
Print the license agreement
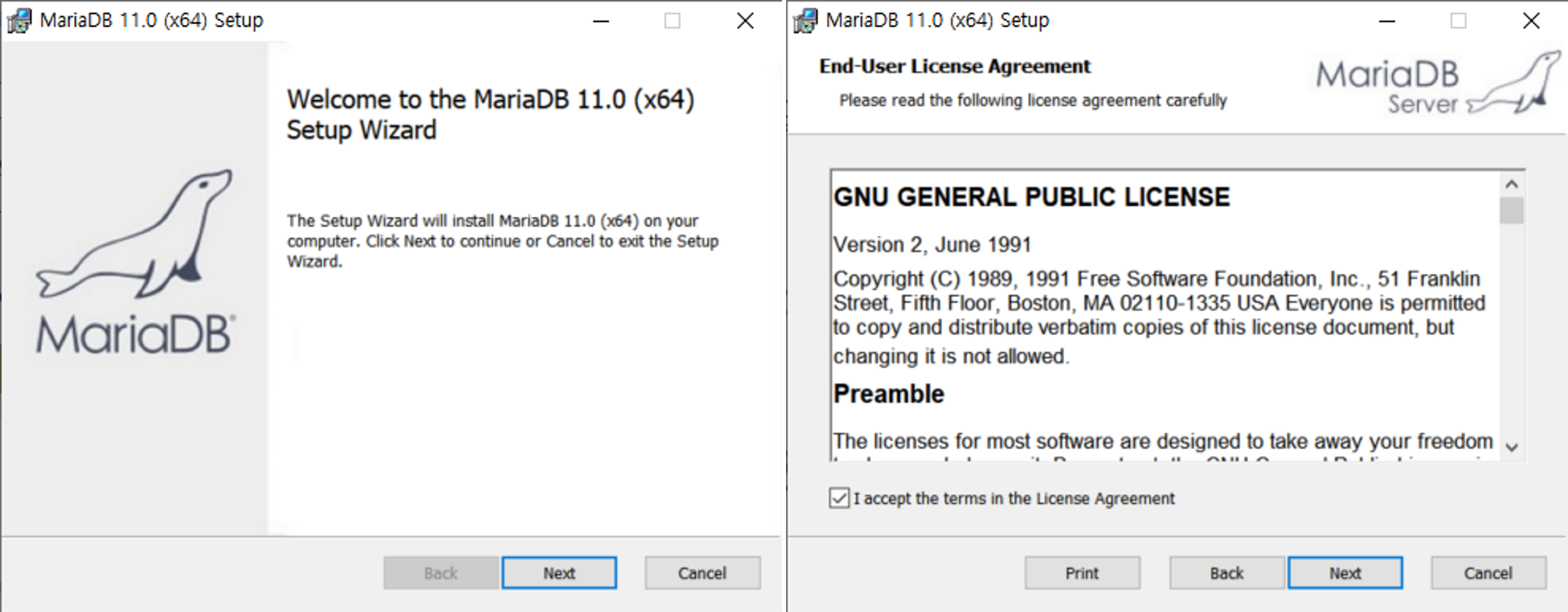[x=1082, y=572]
